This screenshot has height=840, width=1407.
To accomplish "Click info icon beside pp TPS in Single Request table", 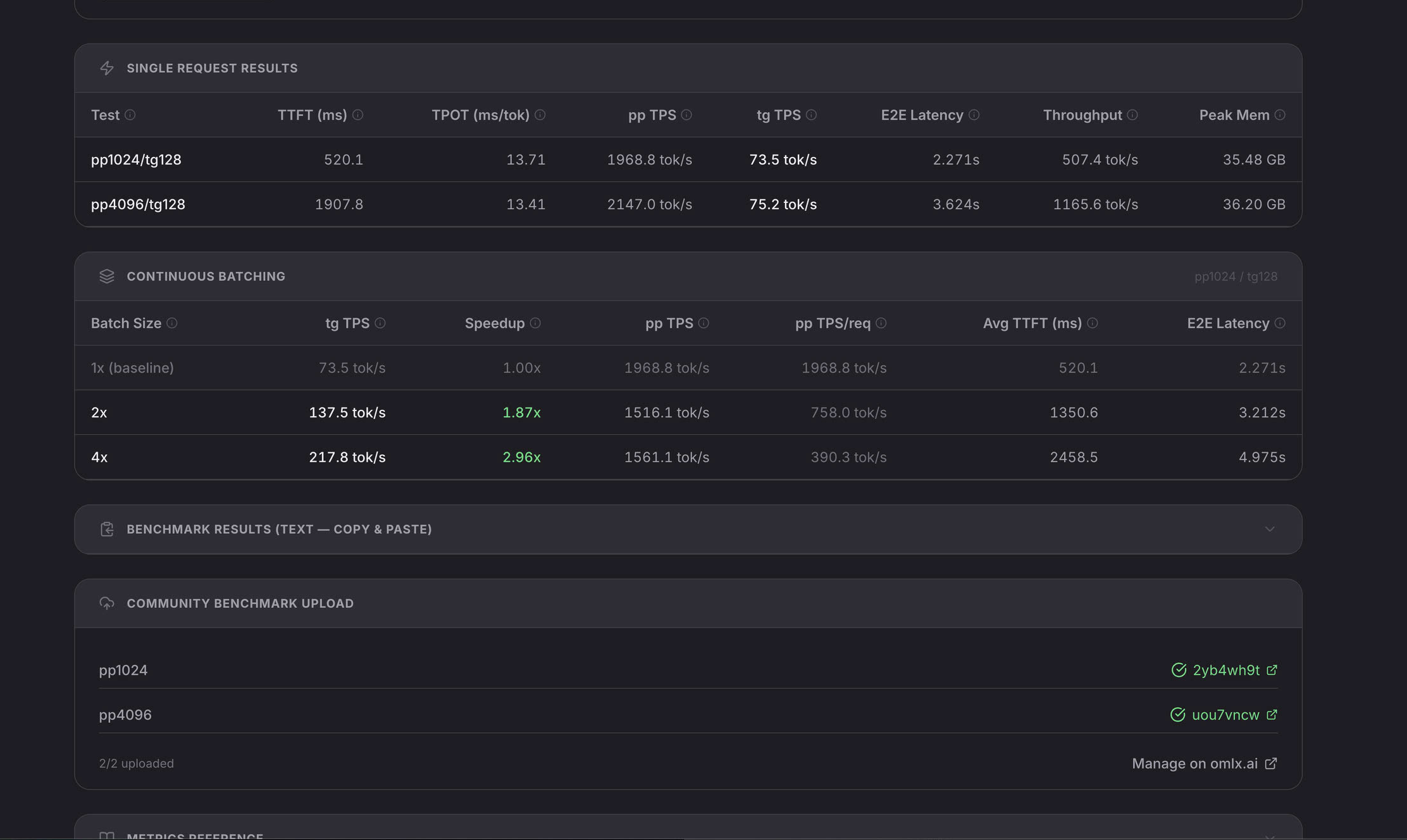I will coord(686,115).
